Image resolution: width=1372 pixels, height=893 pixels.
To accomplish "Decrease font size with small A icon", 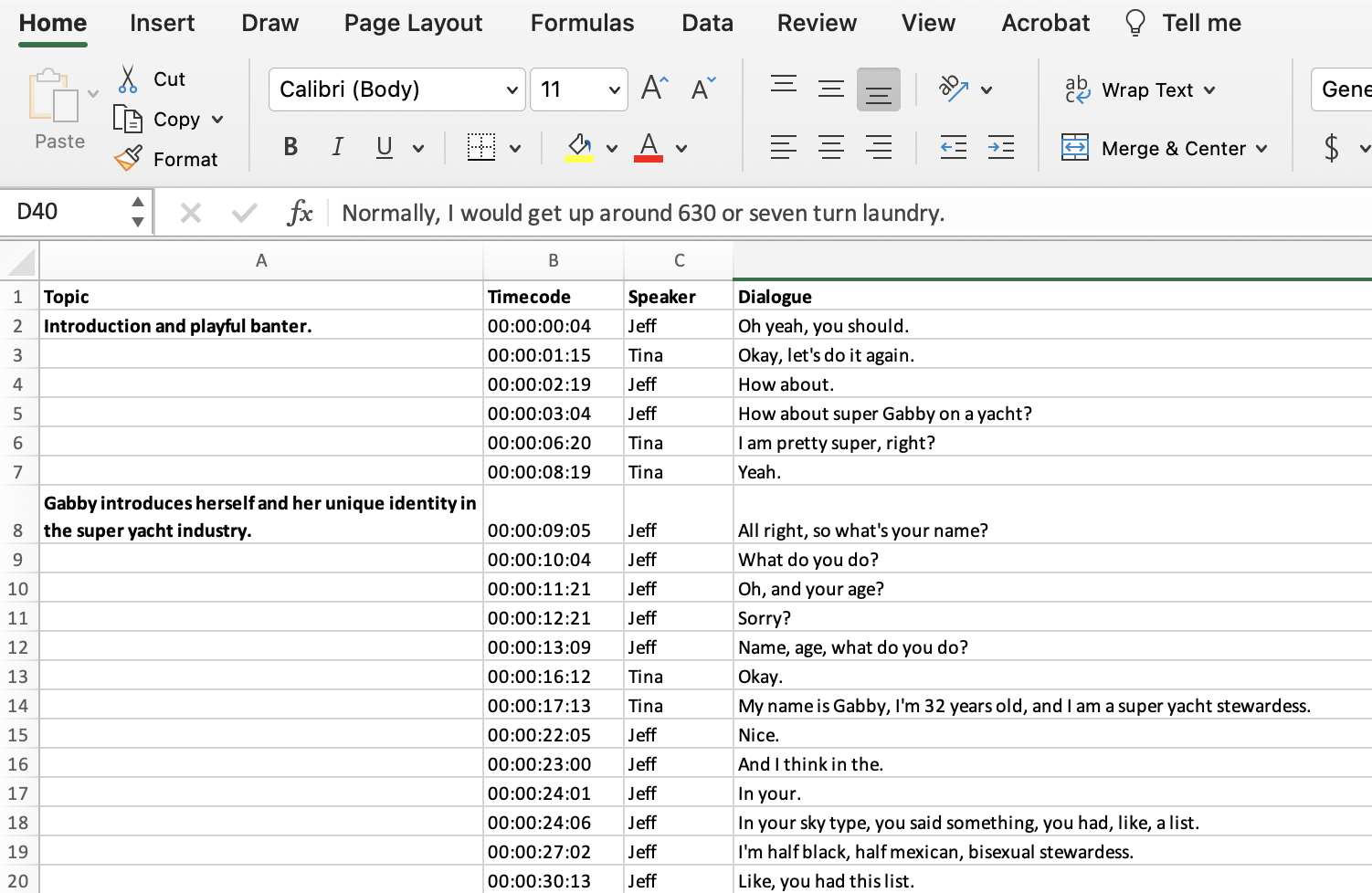I will [x=703, y=89].
